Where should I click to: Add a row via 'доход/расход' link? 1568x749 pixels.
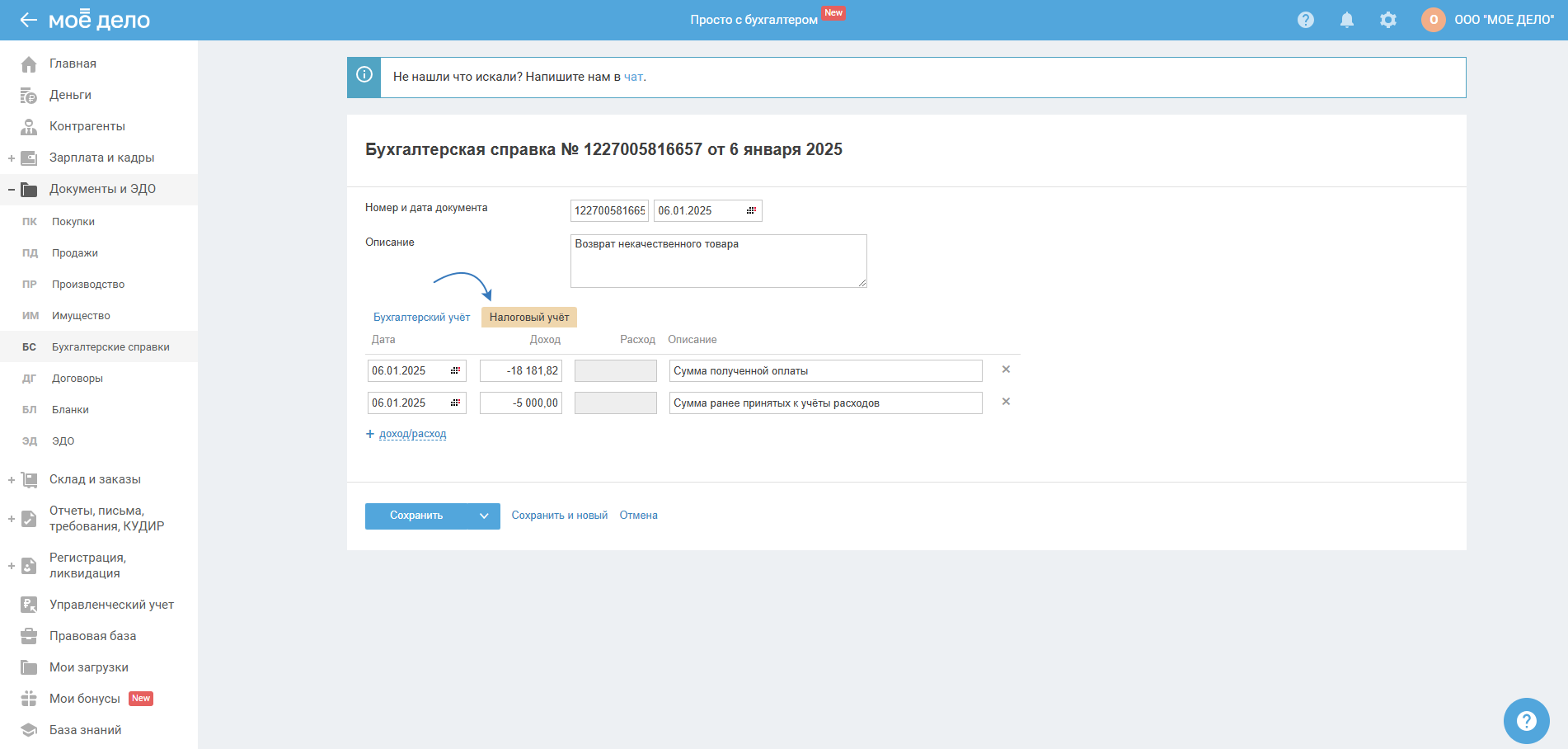pyautogui.click(x=412, y=434)
